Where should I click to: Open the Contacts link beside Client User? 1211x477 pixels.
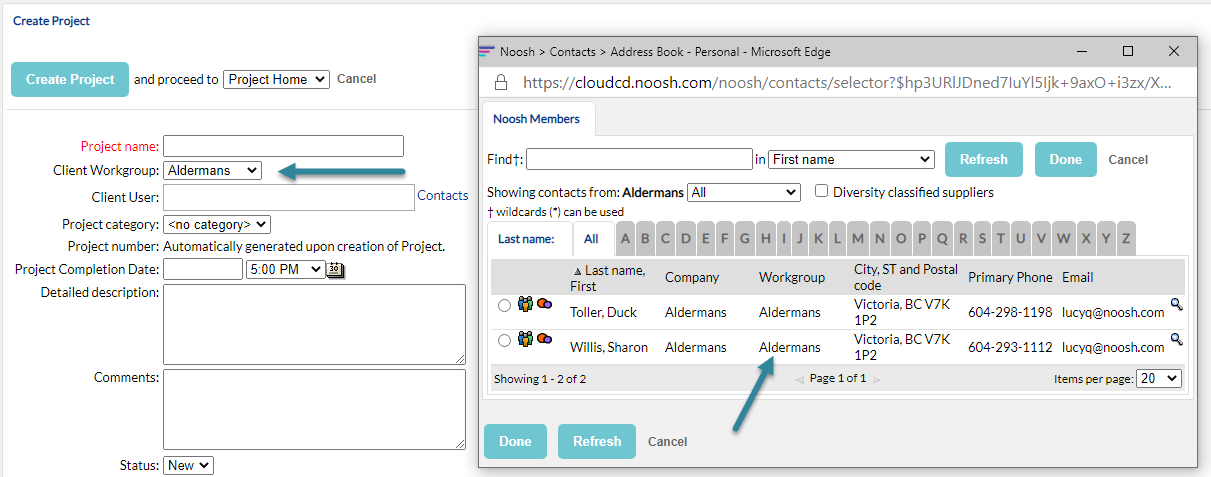coord(443,196)
